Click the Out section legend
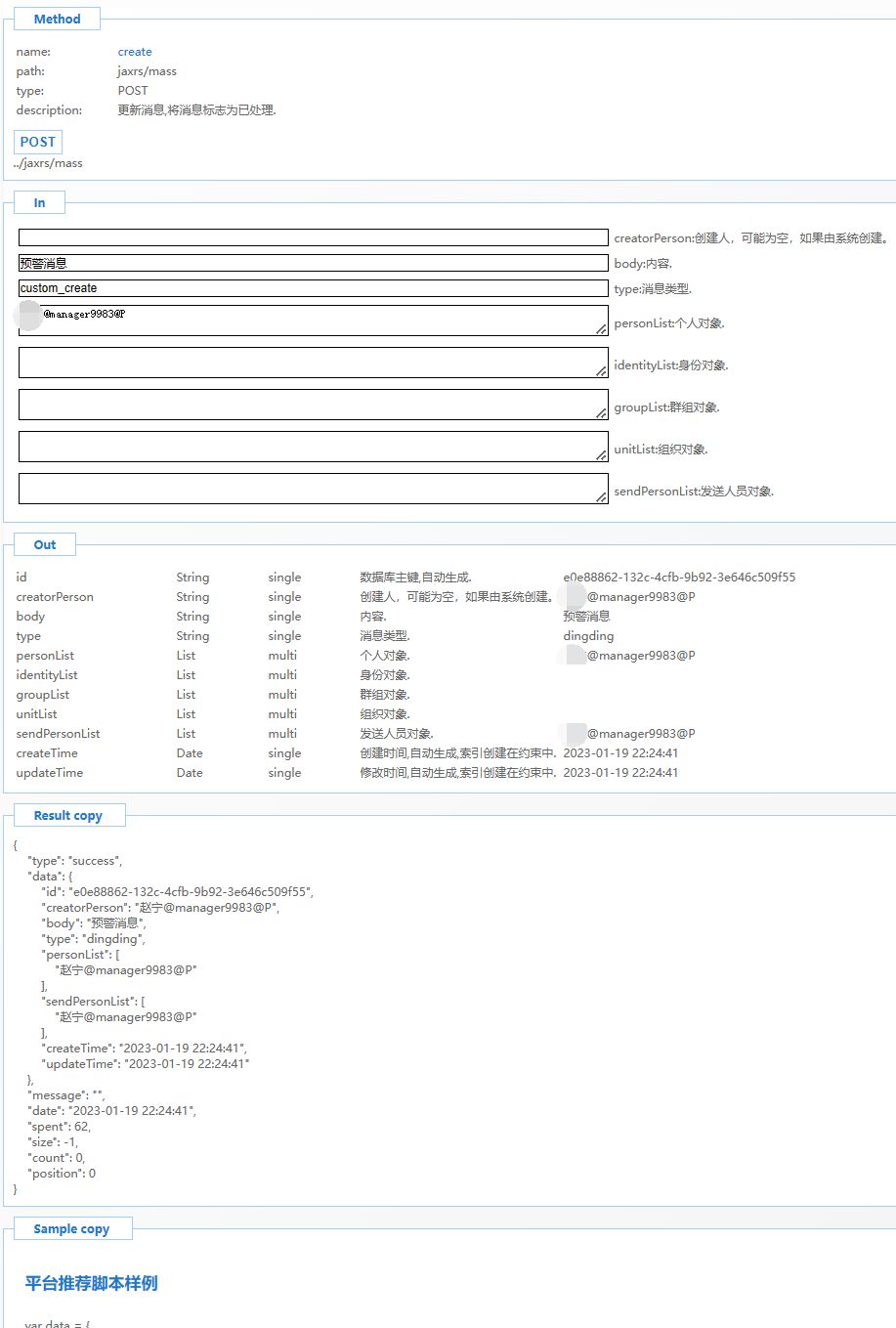The height and width of the screenshot is (1328, 896). 45,544
